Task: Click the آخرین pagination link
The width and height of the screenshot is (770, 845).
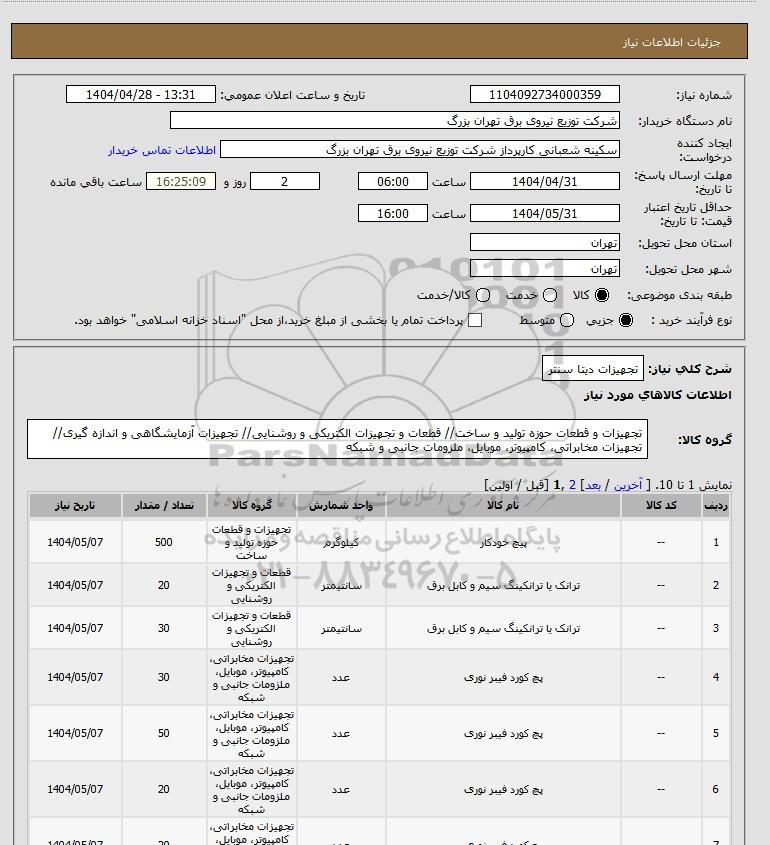Action: [628, 485]
